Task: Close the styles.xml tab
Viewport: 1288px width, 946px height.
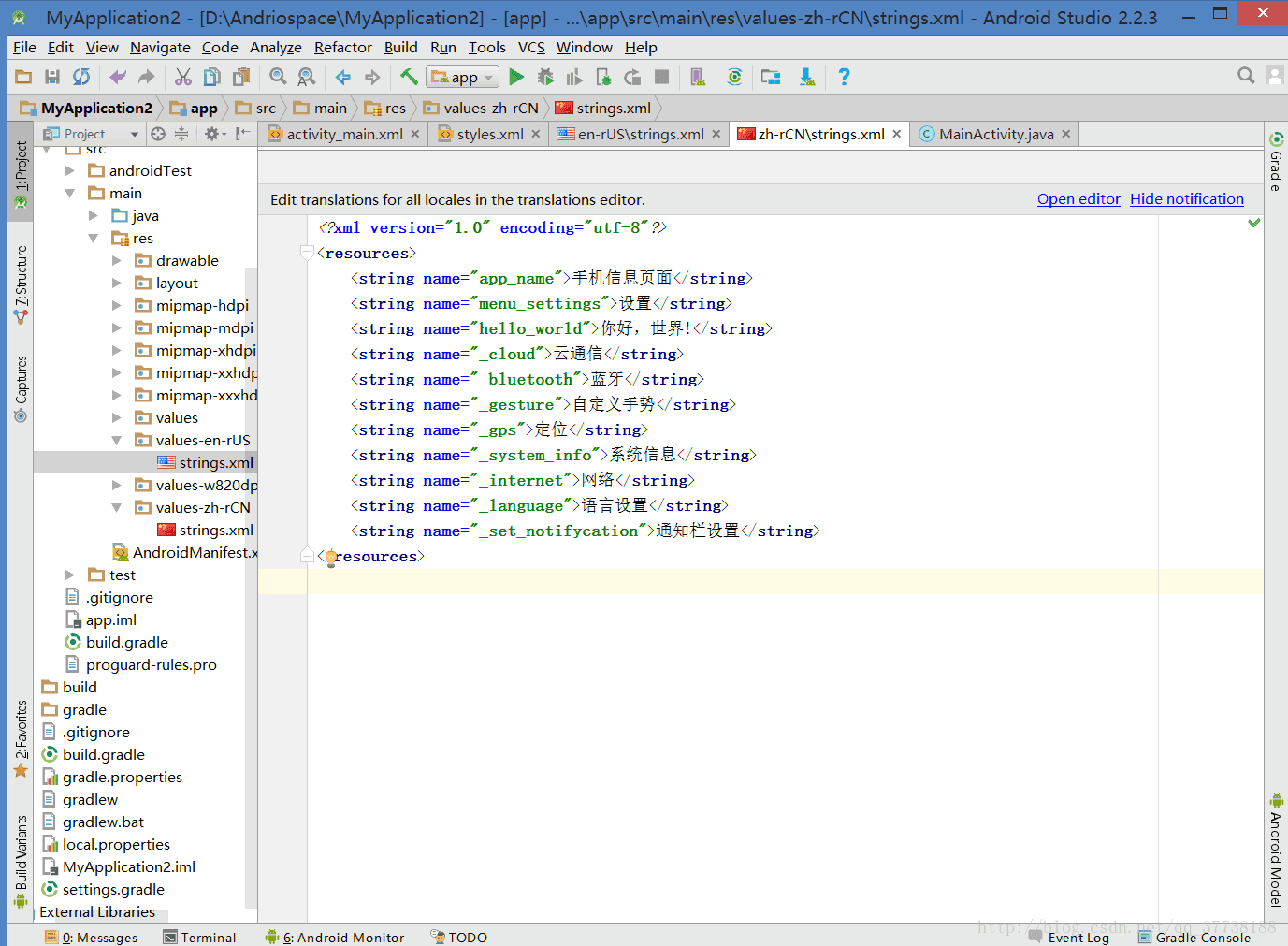Action: tap(536, 134)
